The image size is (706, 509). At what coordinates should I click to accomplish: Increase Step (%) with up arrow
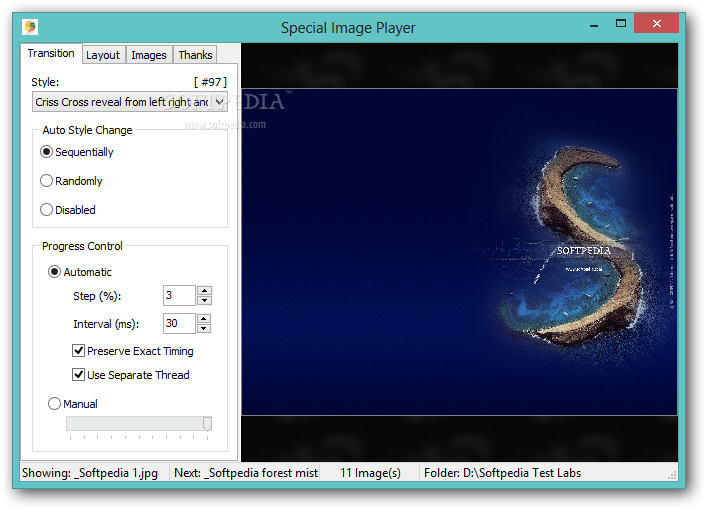[x=204, y=291]
